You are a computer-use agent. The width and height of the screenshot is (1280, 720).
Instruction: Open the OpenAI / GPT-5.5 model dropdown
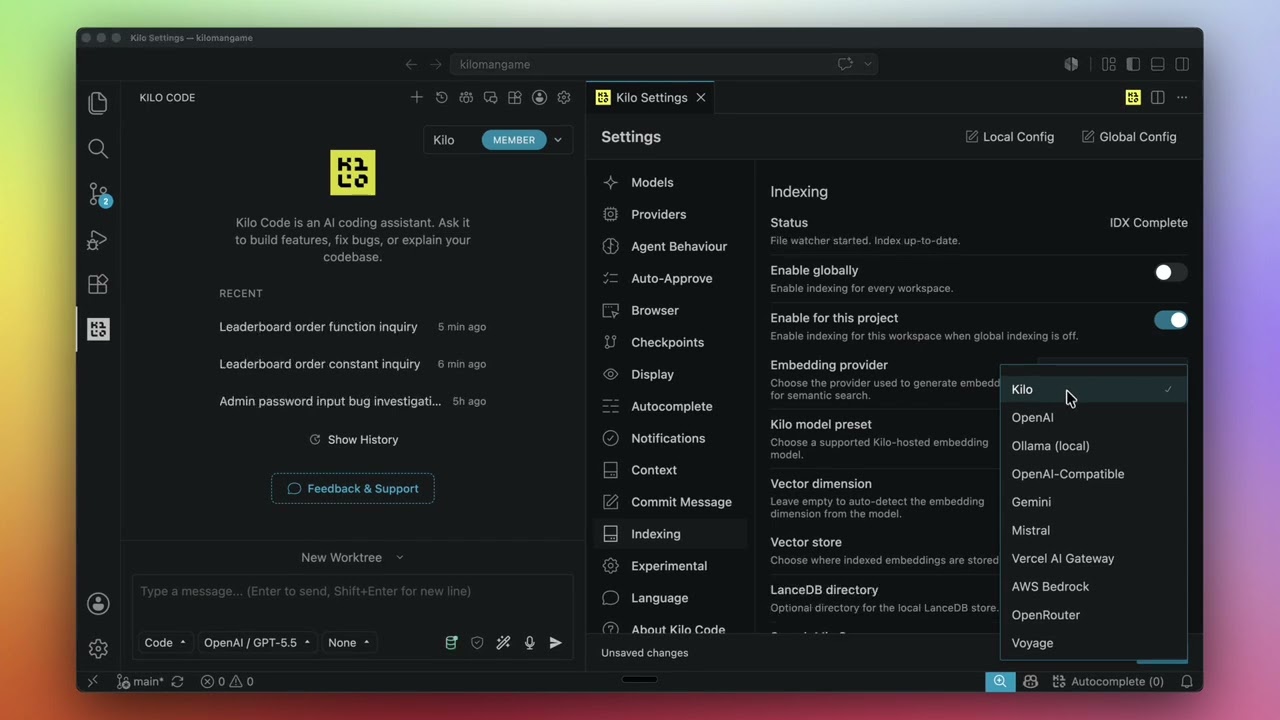[257, 643]
